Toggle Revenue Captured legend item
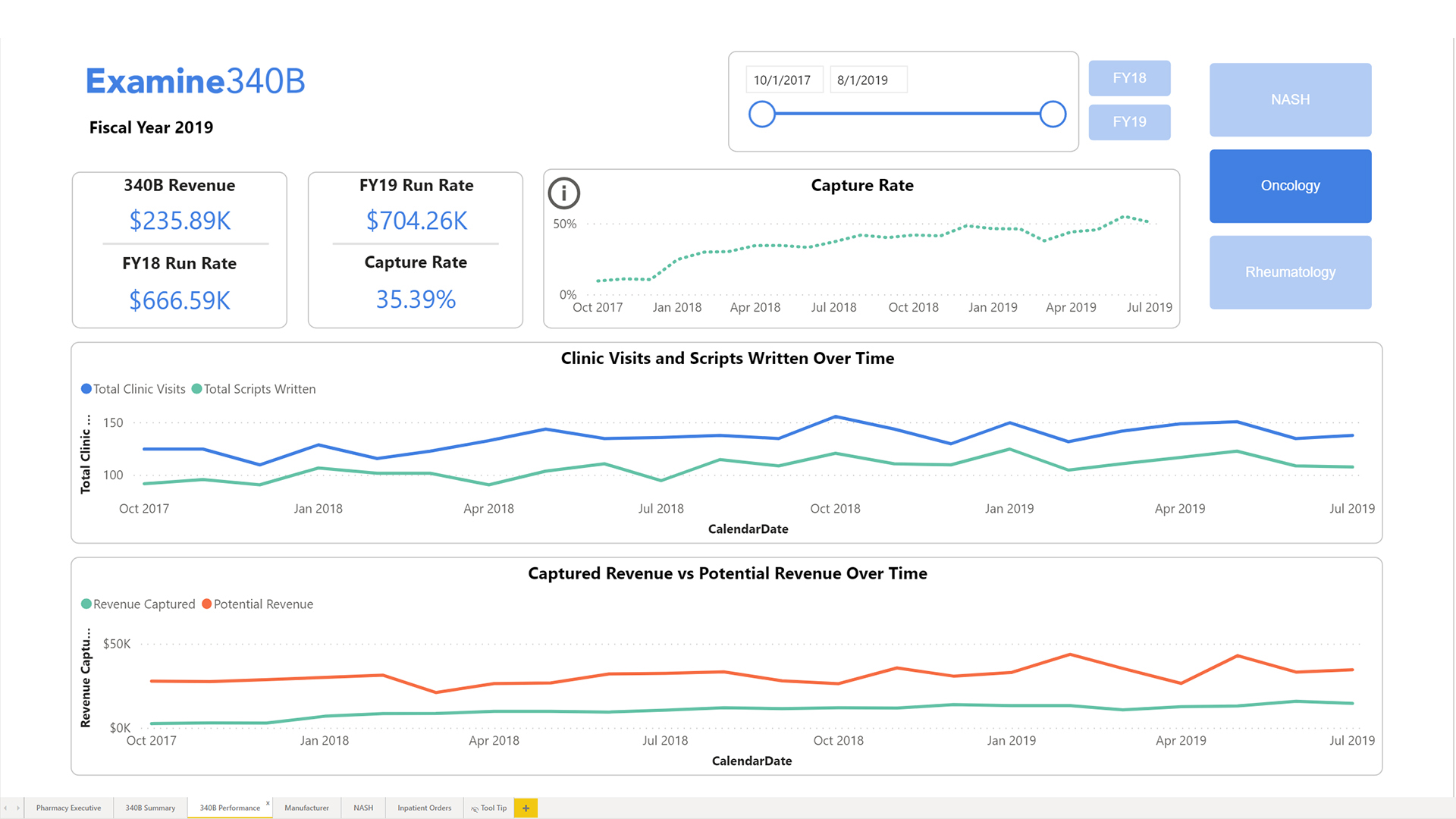 [x=138, y=604]
